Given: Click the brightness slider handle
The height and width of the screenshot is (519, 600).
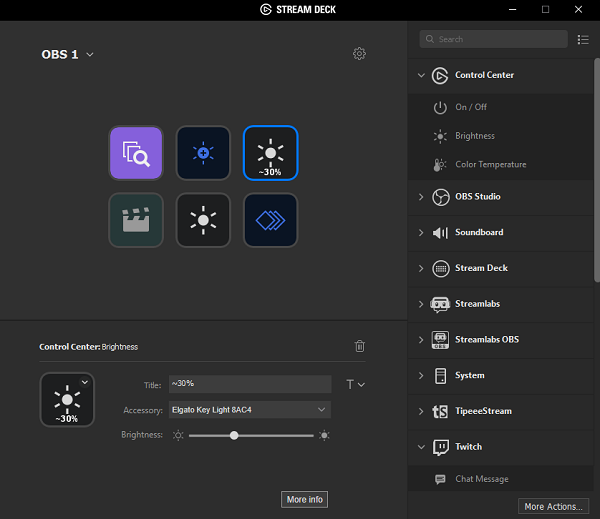Looking at the screenshot, I should pyautogui.click(x=234, y=435).
